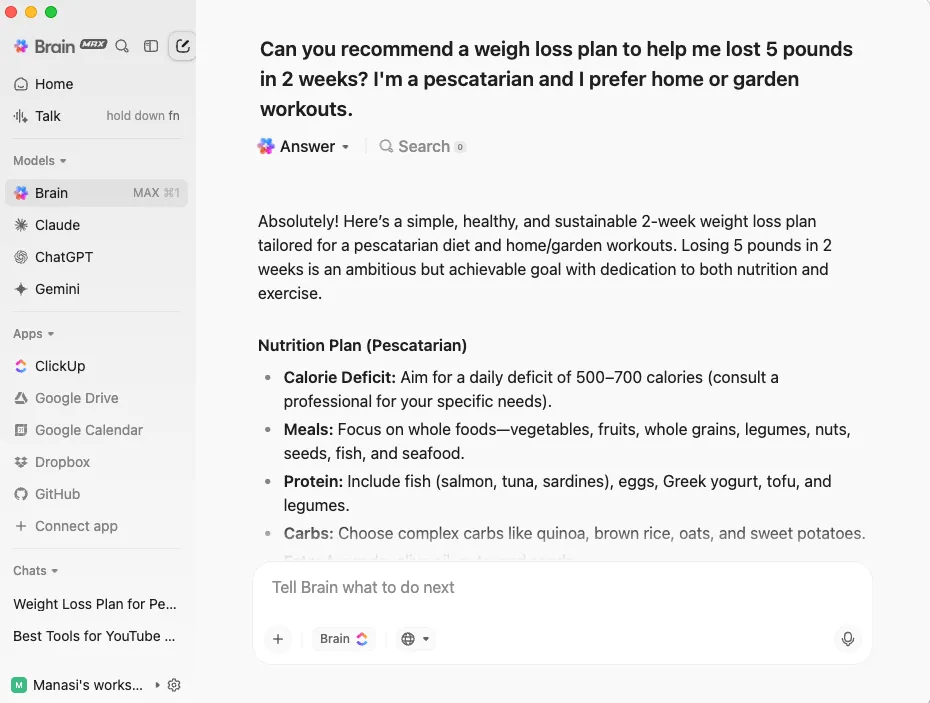
Task: Open the Answer mode dropdown
Action: coord(304,147)
